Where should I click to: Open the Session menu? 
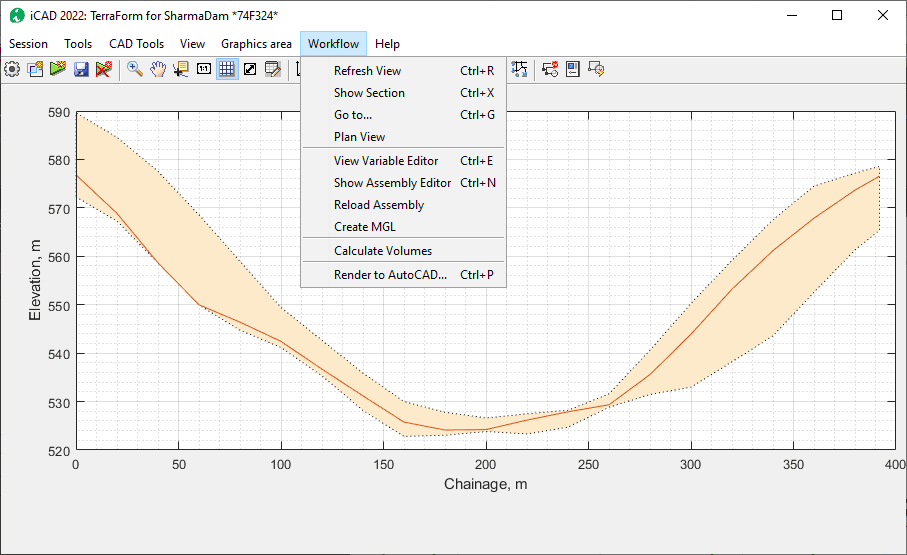[28, 44]
